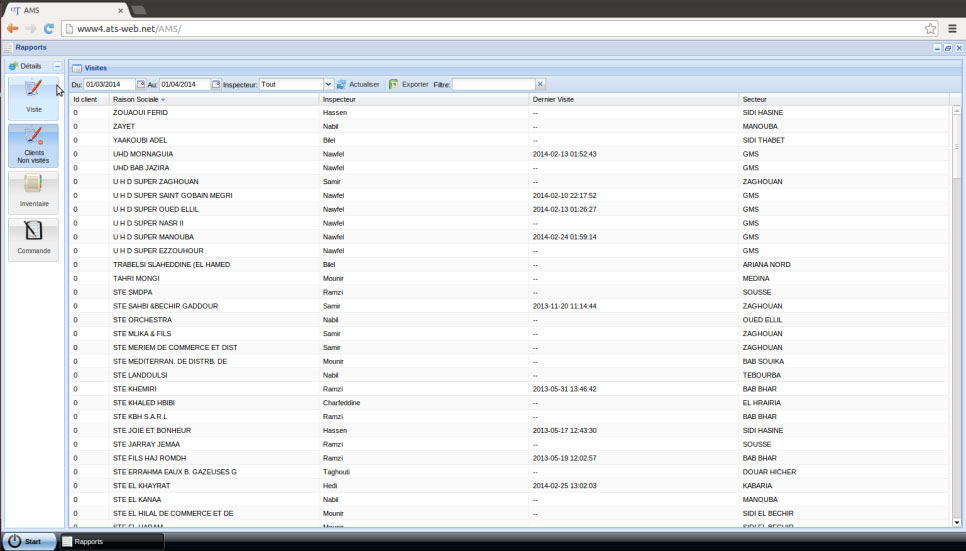
Task: Bookmark this page with star icon
Action: click(930, 28)
